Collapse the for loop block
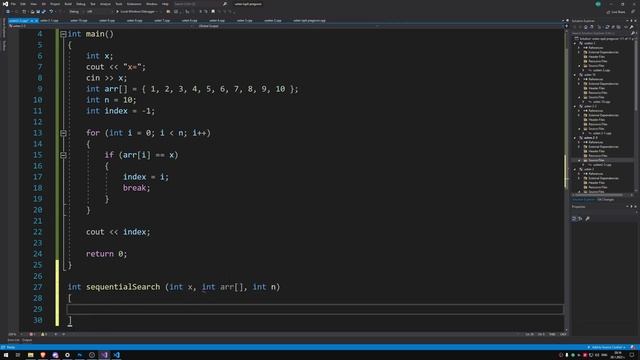 pyautogui.click(x=63, y=133)
